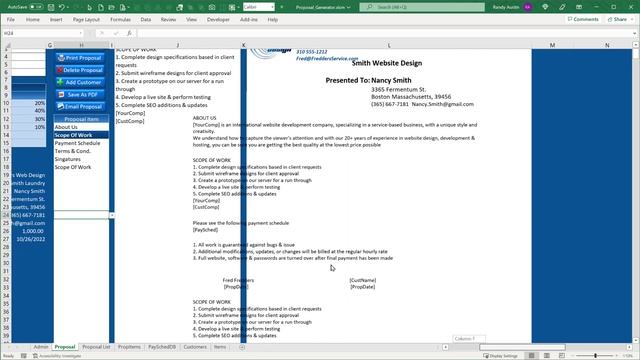Click in the formula bar field

384,33
